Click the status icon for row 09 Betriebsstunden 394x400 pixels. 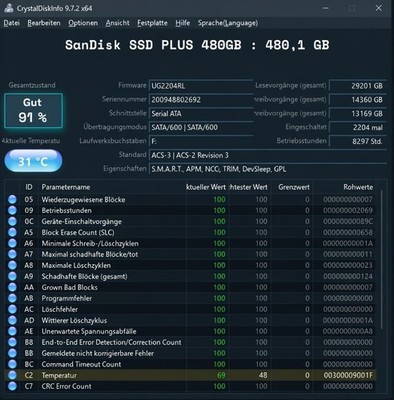pos(12,210)
